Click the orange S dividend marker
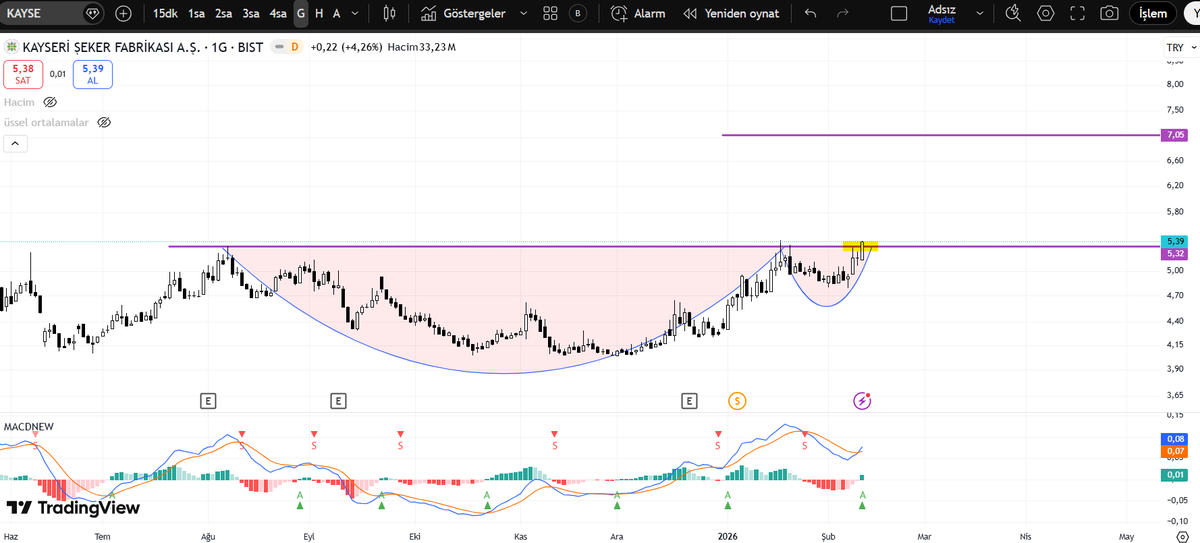This screenshot has height=543, width=1200. 737,401
